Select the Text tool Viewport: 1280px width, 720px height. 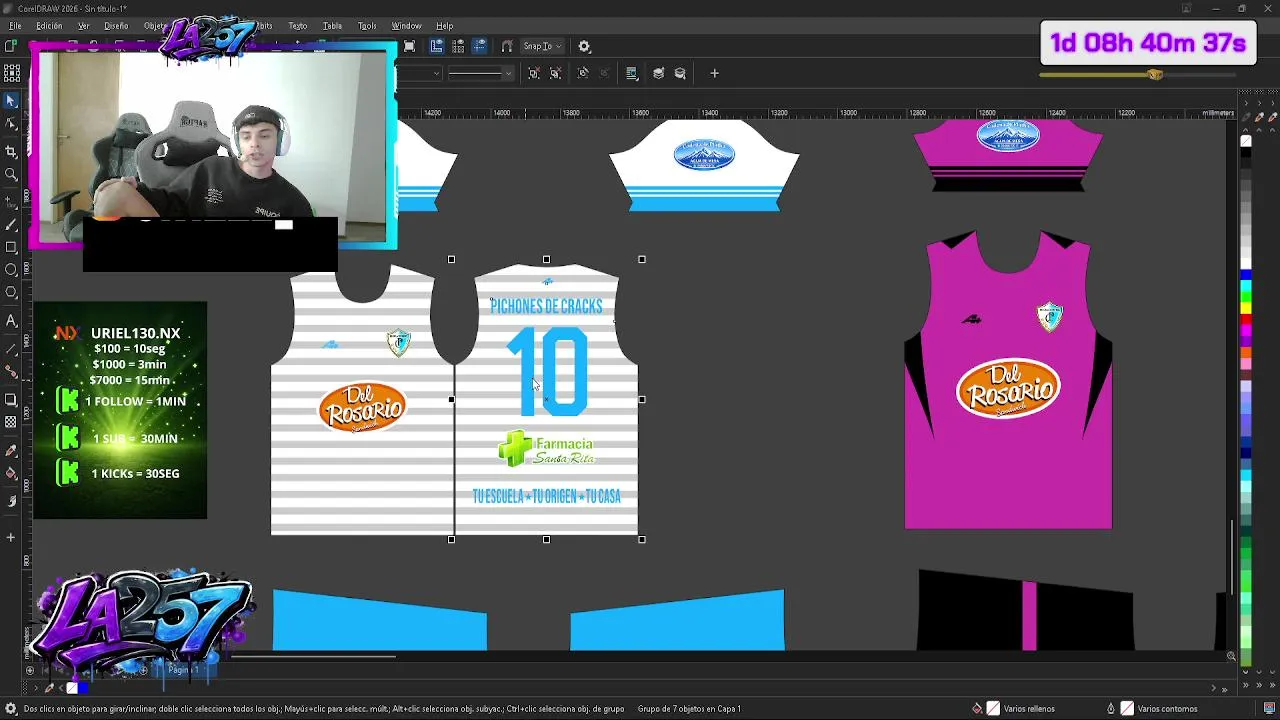click(x=11, y=321)
